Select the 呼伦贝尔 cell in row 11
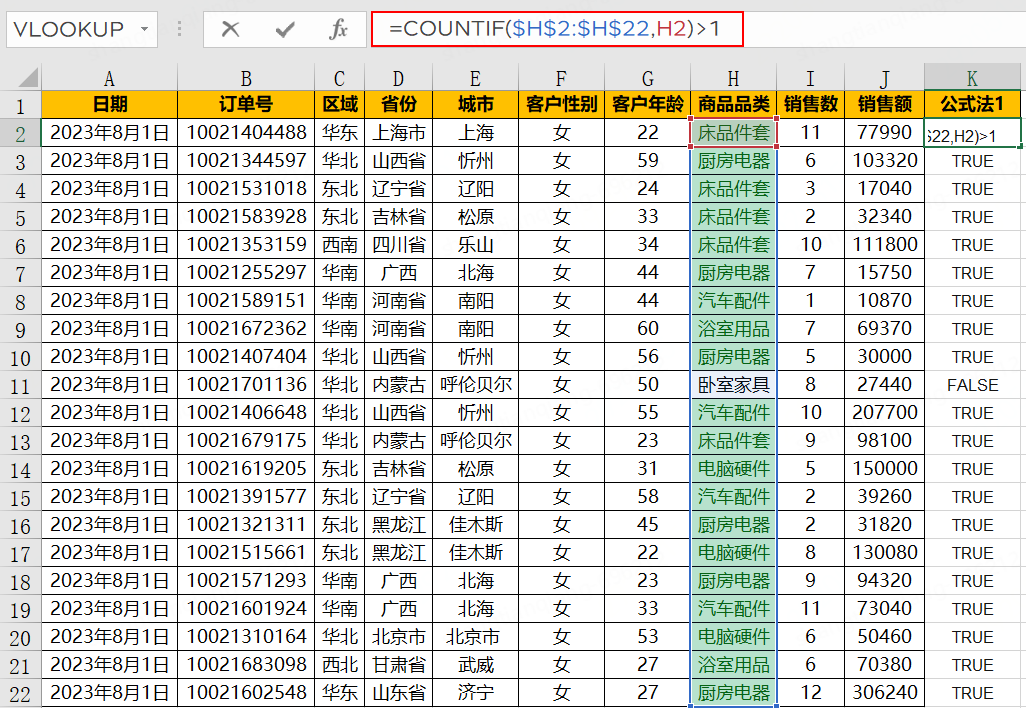This screenshot has height=708, width=1026. 475,385
